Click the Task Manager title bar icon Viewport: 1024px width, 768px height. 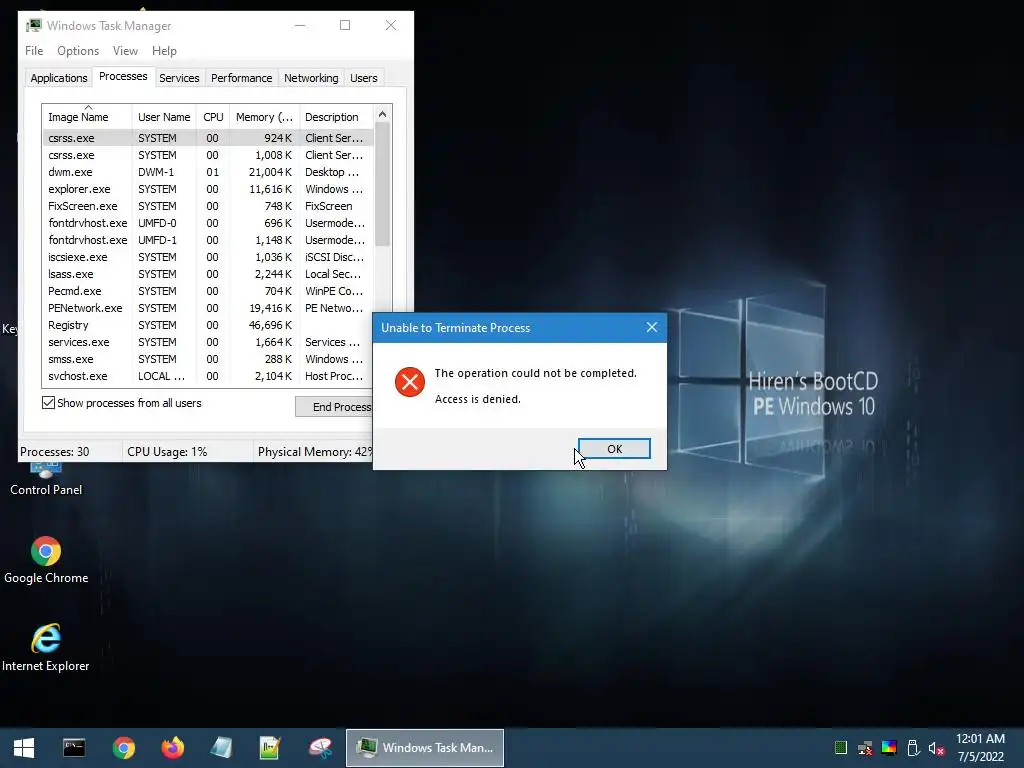[x=33, y=25]
